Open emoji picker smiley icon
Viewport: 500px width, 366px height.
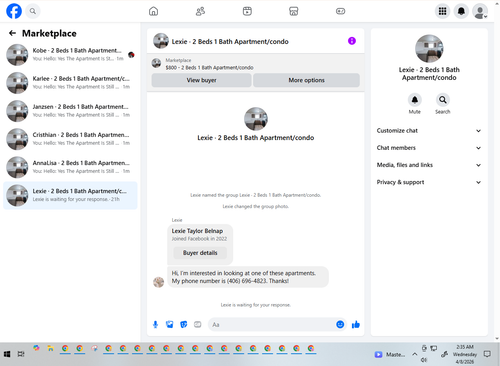click(340, 324)
